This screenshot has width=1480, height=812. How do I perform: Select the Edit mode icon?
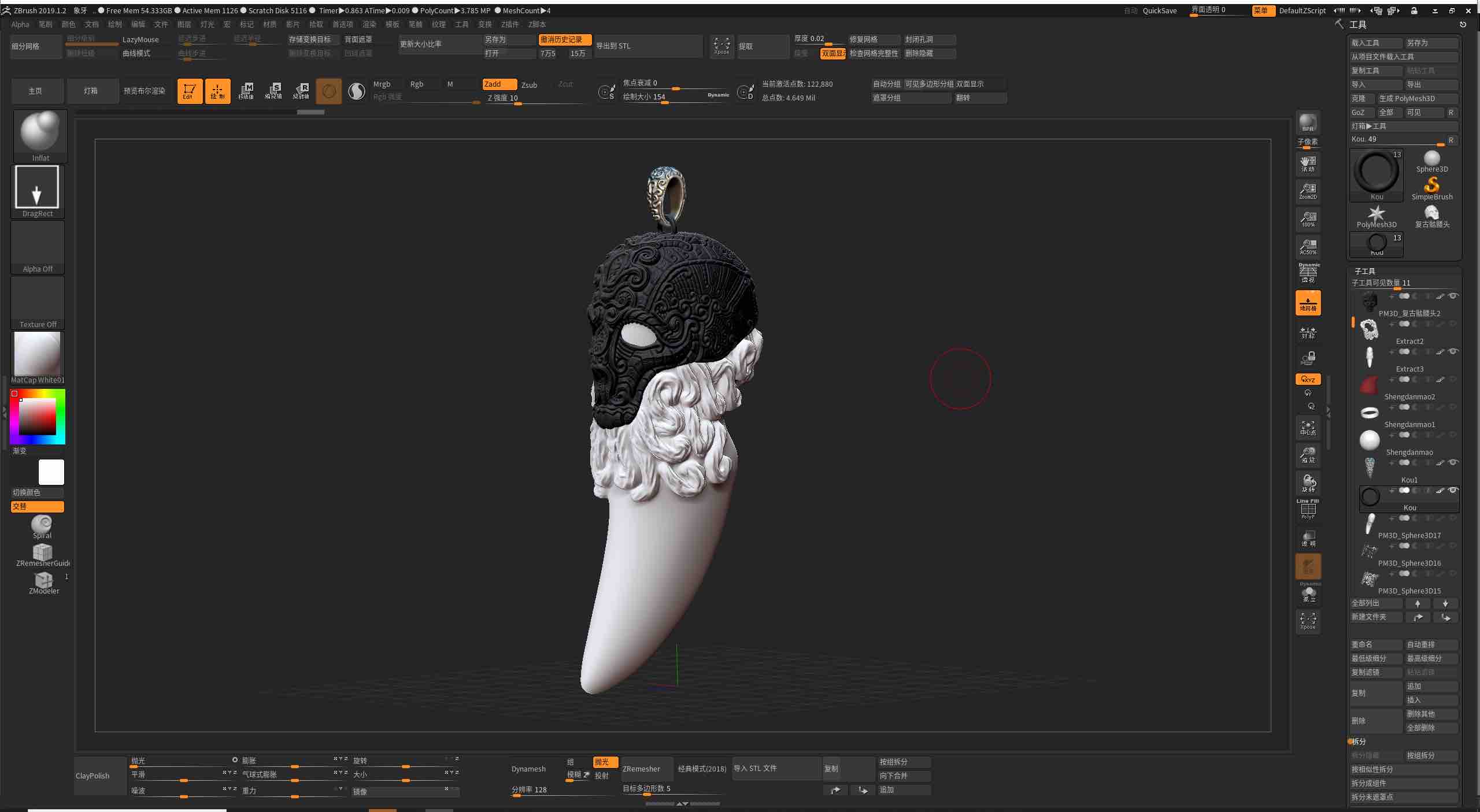[189, 91]
